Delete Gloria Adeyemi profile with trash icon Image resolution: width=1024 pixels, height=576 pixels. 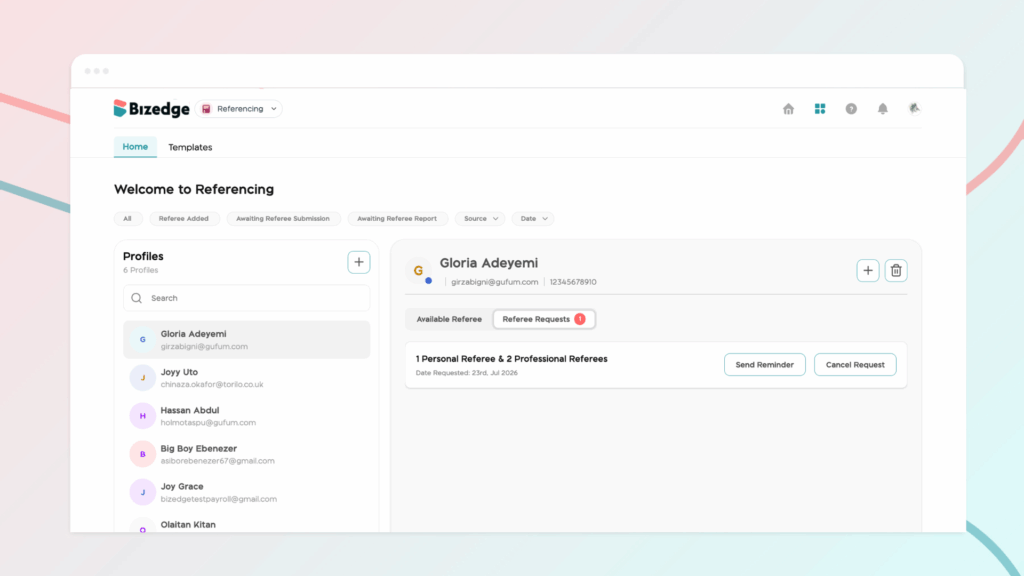896,270
